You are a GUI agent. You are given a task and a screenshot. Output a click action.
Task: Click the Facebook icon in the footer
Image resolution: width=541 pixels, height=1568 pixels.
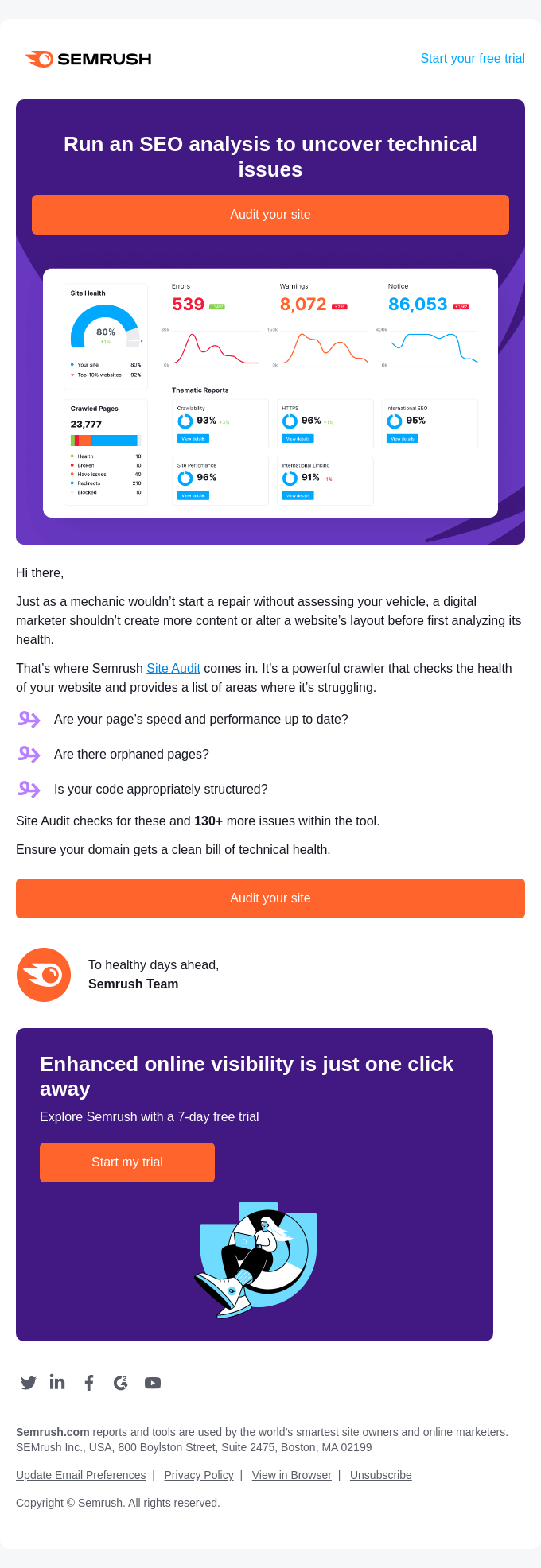pyautogui.click(x=88, y=1383)
